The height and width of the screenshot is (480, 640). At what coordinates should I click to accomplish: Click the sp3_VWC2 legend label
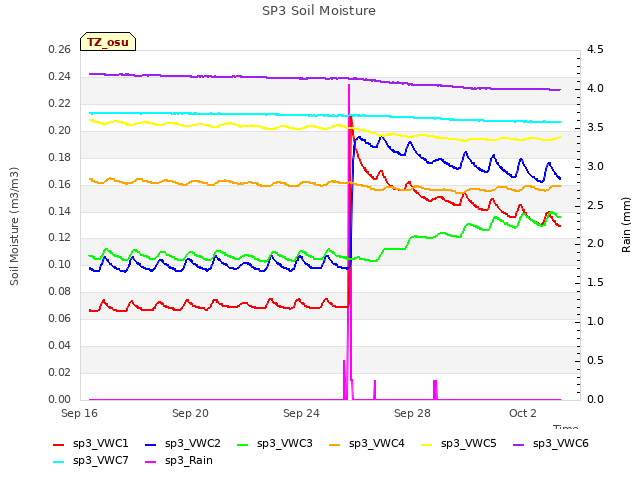pos(193,443)
